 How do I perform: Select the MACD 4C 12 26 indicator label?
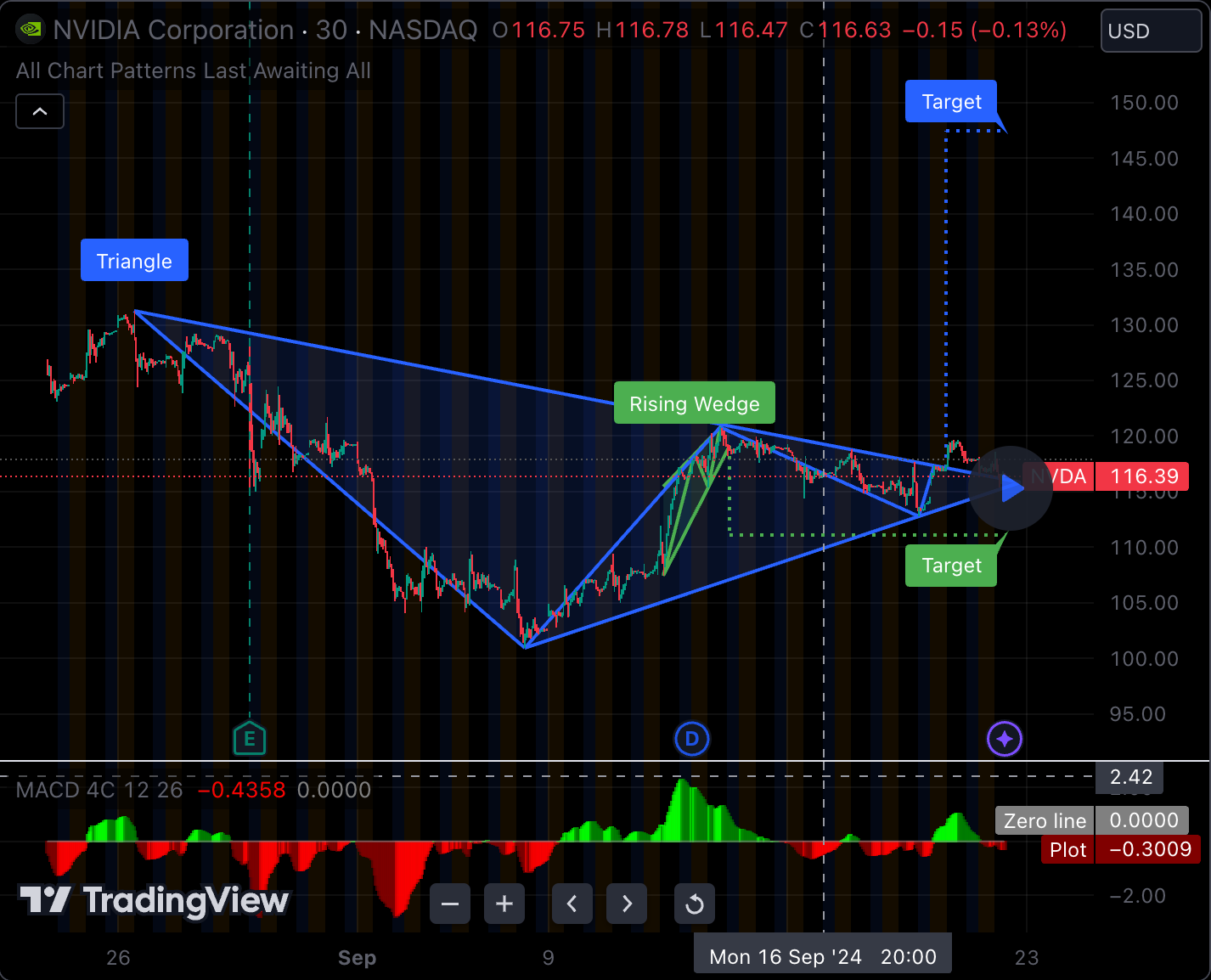pos(99,790)
